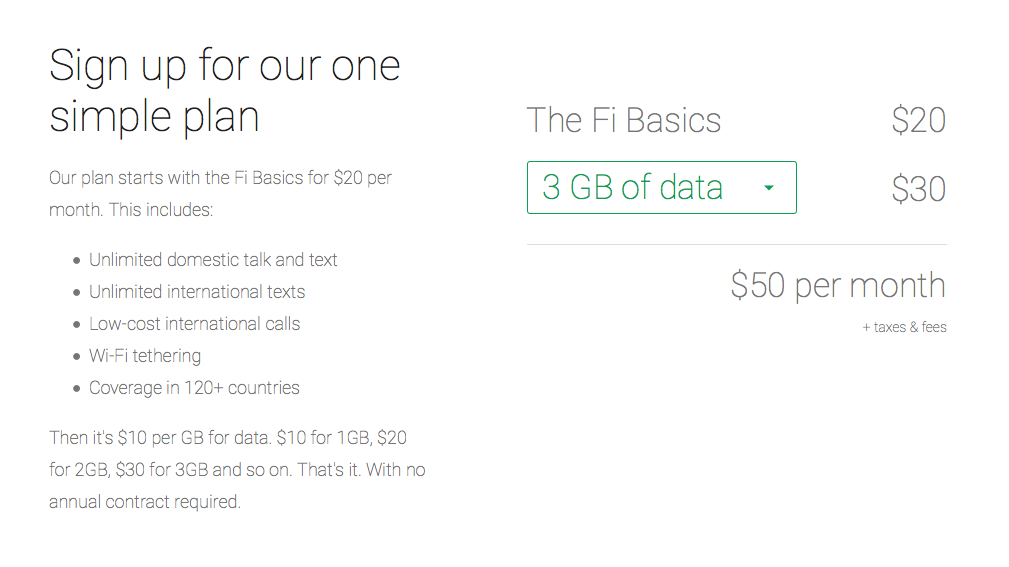Viewport: 1009px width, 567px height.
Task: Click the $20 Fi Basics price
Action: 918,120
